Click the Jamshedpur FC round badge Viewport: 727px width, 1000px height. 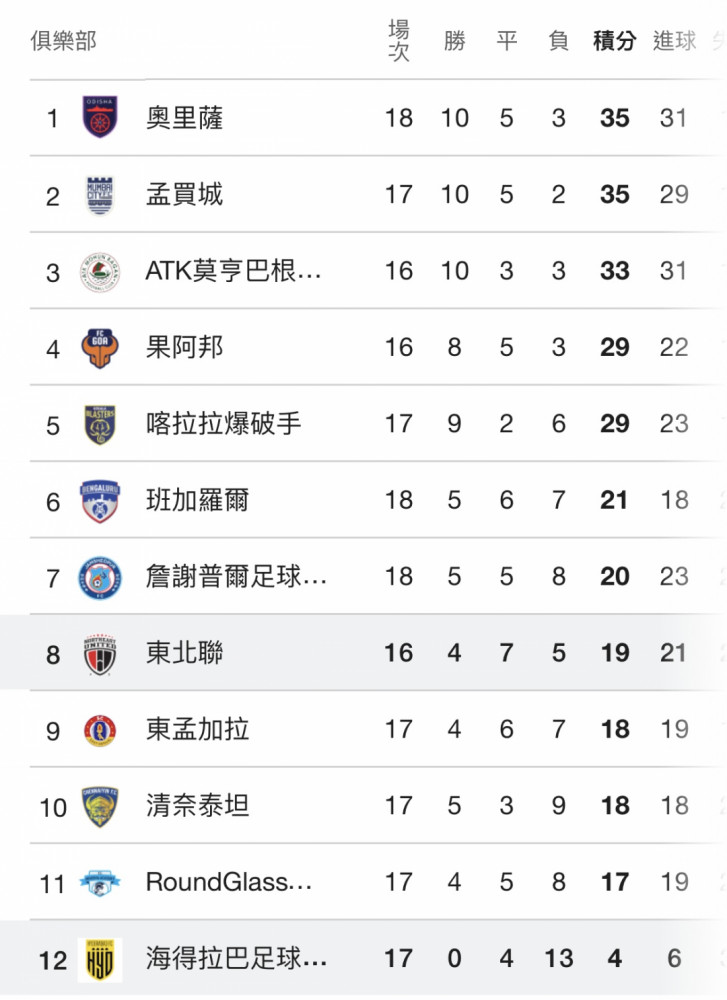click(100, 578)
